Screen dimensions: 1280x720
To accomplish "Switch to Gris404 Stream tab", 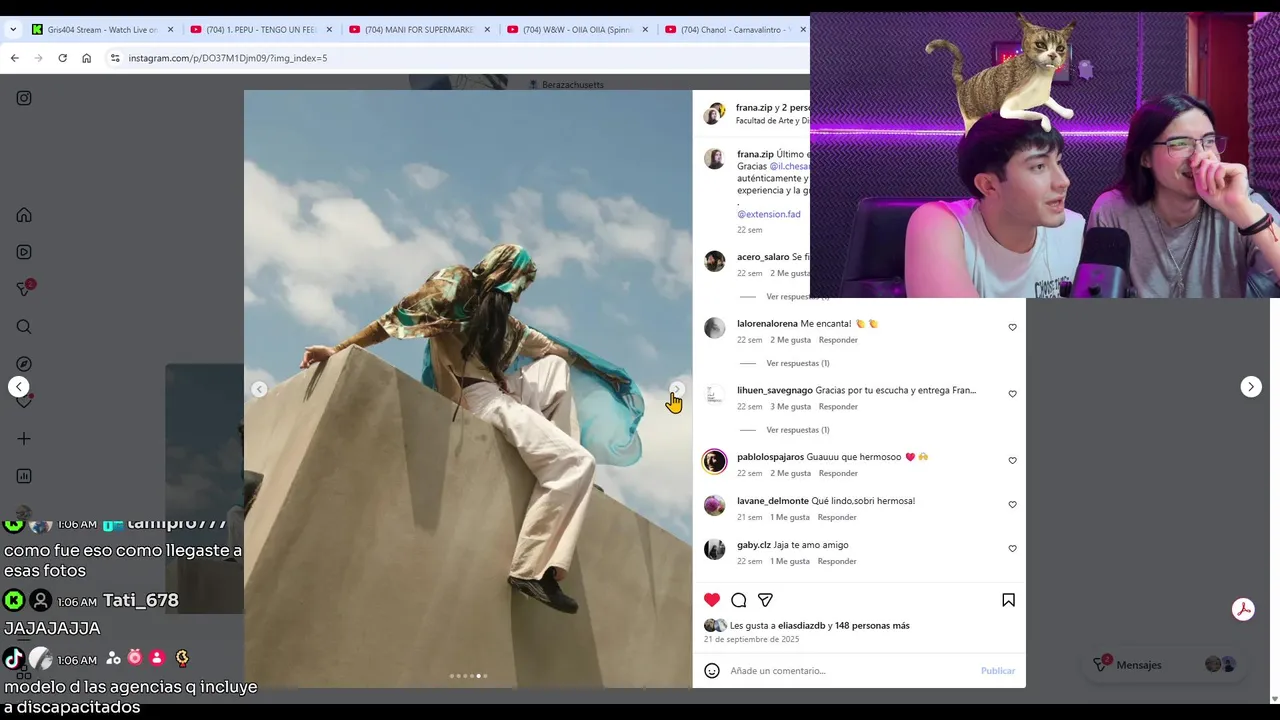I will tap(102, 30).
